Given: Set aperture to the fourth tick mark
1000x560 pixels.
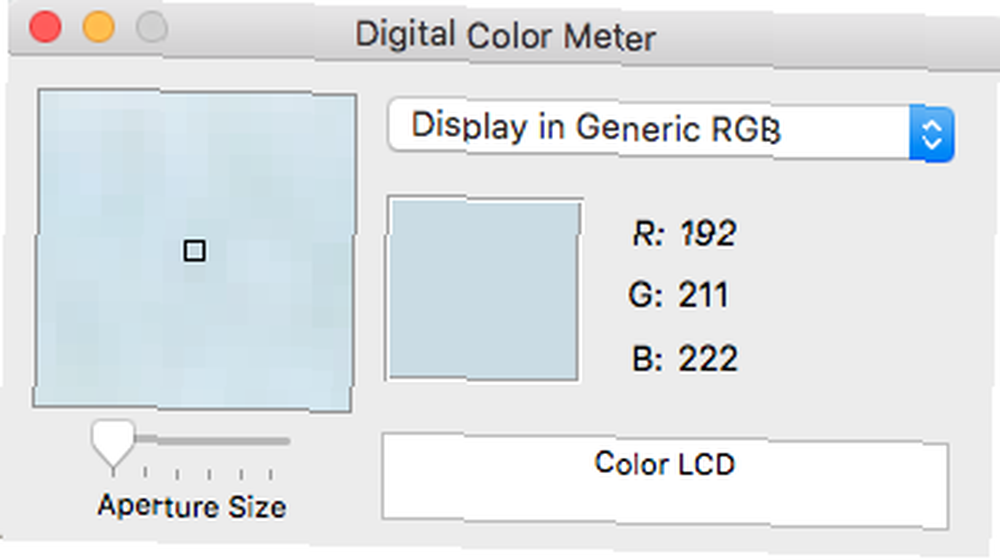Looking at the screenshot, I should [x=209, y=474].
